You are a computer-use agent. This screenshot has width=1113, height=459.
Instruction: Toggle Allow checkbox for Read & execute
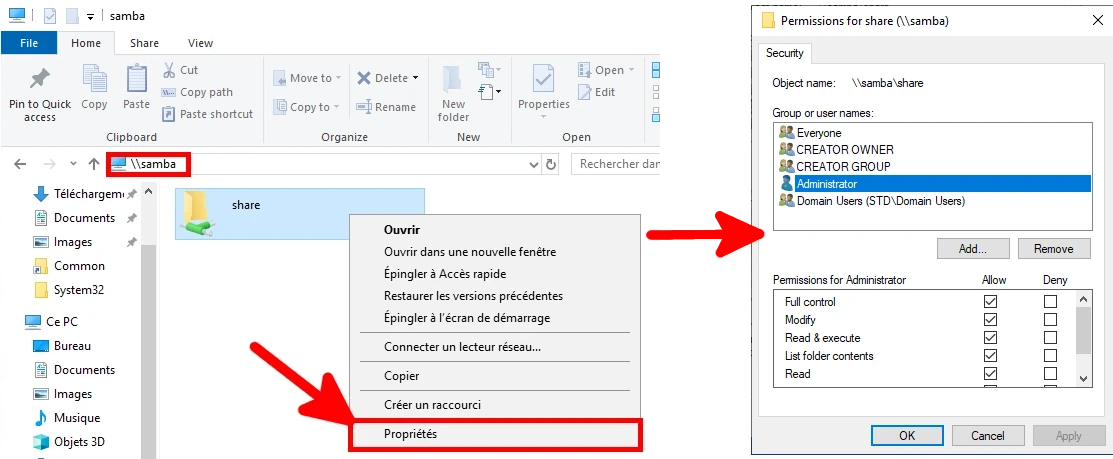(x=990, y=338)
